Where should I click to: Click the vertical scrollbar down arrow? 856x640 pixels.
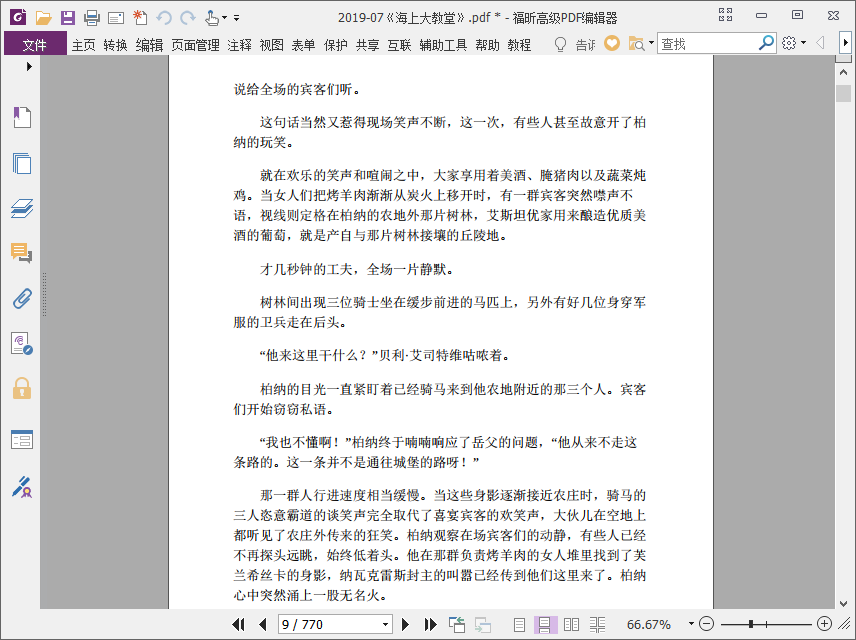point(843,603)
